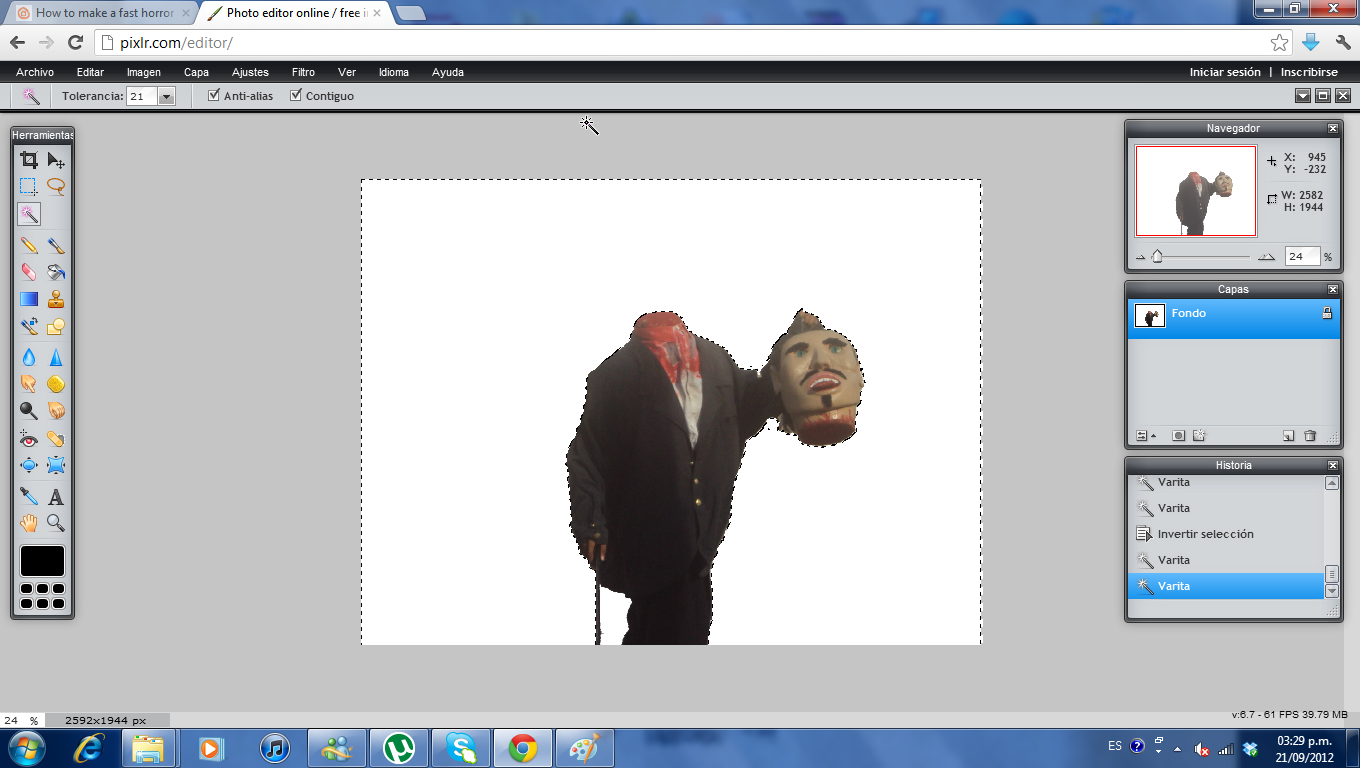
Task: Select the Dodge tool
Action: [x=29, y=410]
